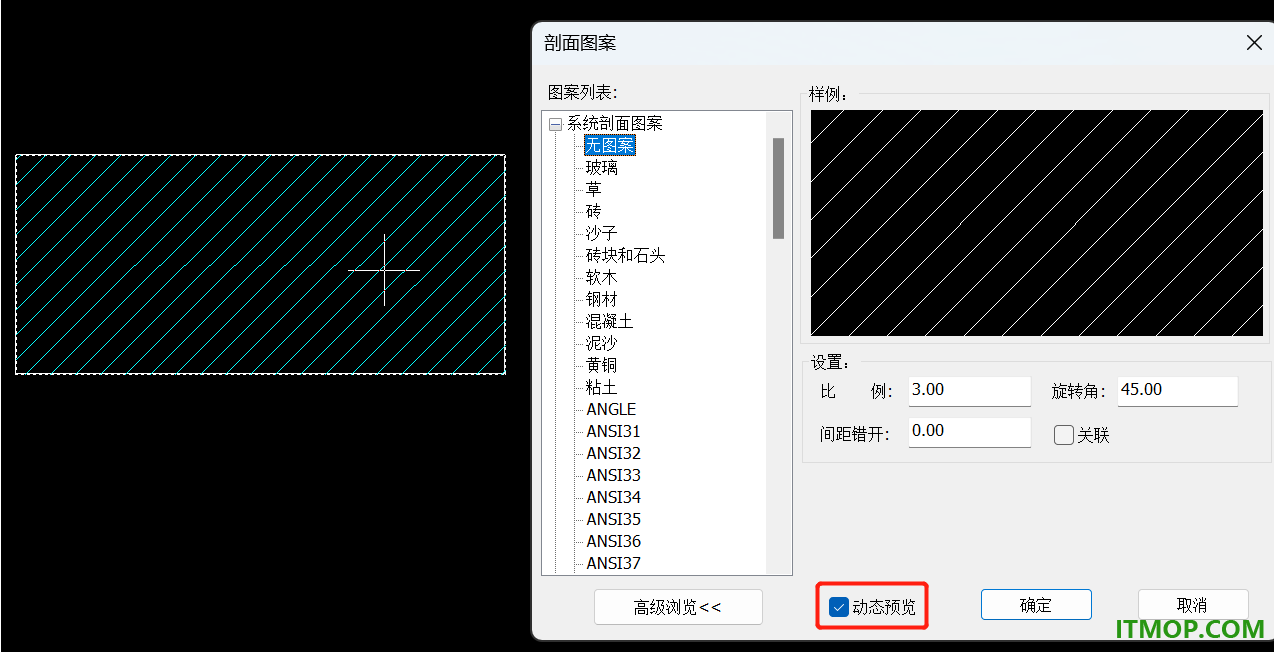
Task: Click the hatched rectangle in the drawing
Action: [260, 265]
